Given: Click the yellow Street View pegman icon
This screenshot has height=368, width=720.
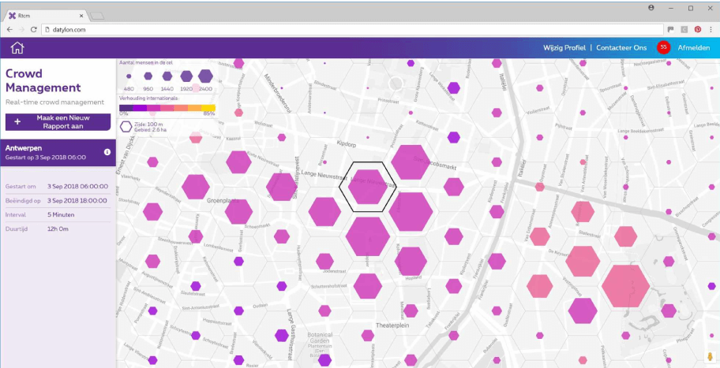Looking at the screenshot, I should 711,357.
